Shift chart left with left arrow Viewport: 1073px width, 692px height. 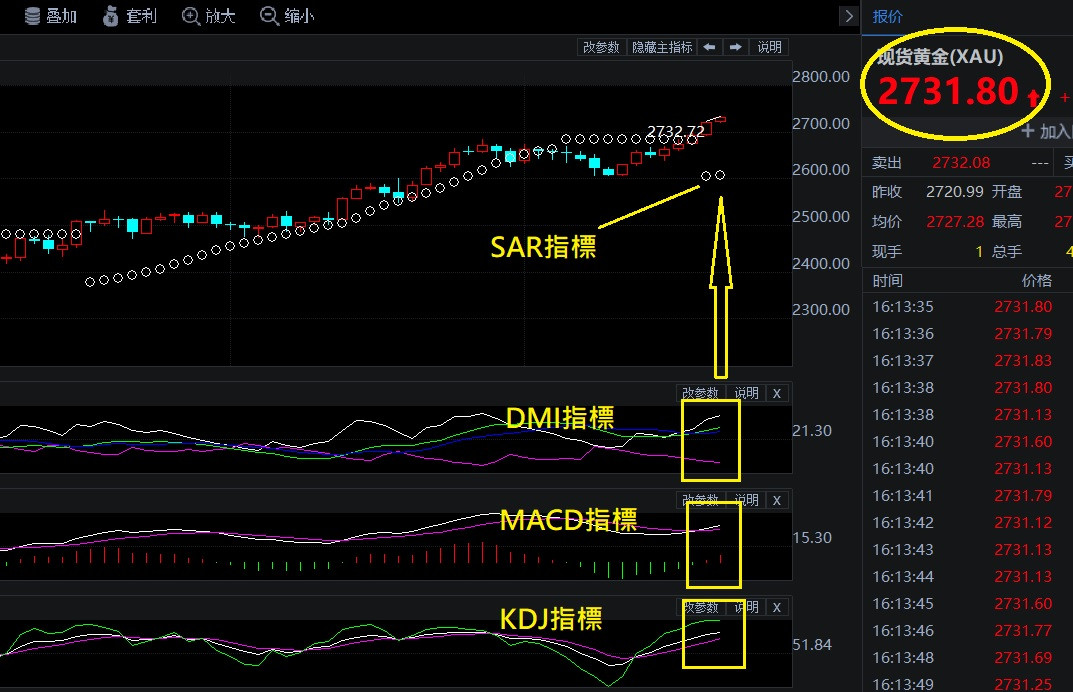click(x=709, y=47)
